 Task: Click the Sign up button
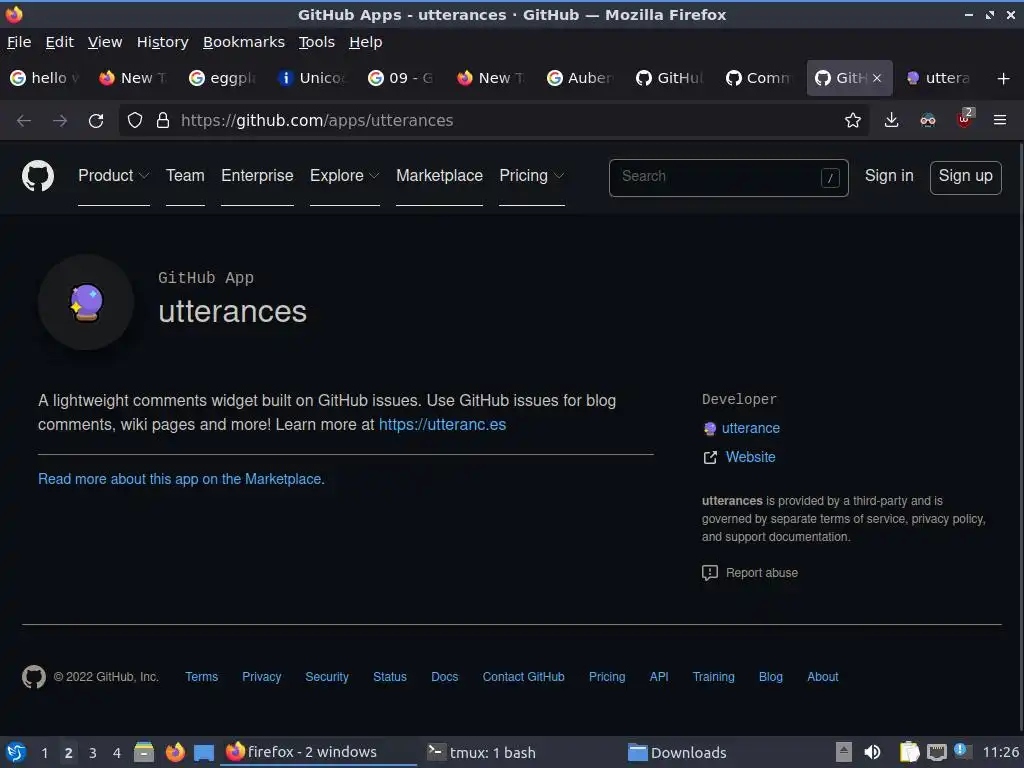965,177
